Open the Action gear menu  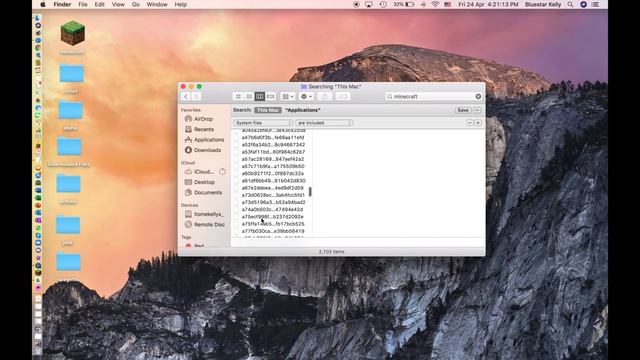(x=306, y=96)
